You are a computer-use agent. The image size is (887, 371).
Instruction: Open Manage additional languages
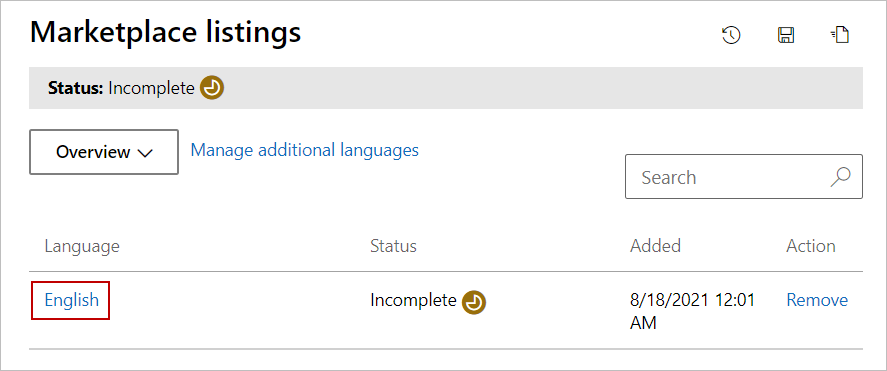(305, 150)
